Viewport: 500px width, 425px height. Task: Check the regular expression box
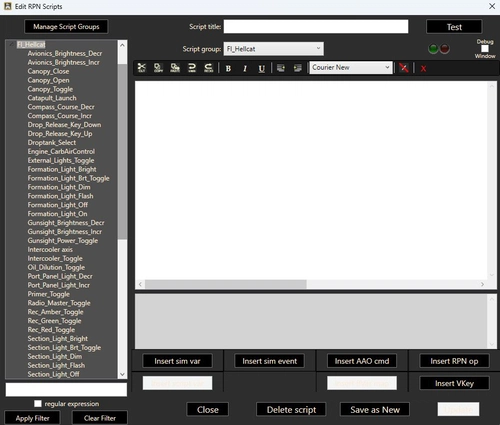[38, 404]
